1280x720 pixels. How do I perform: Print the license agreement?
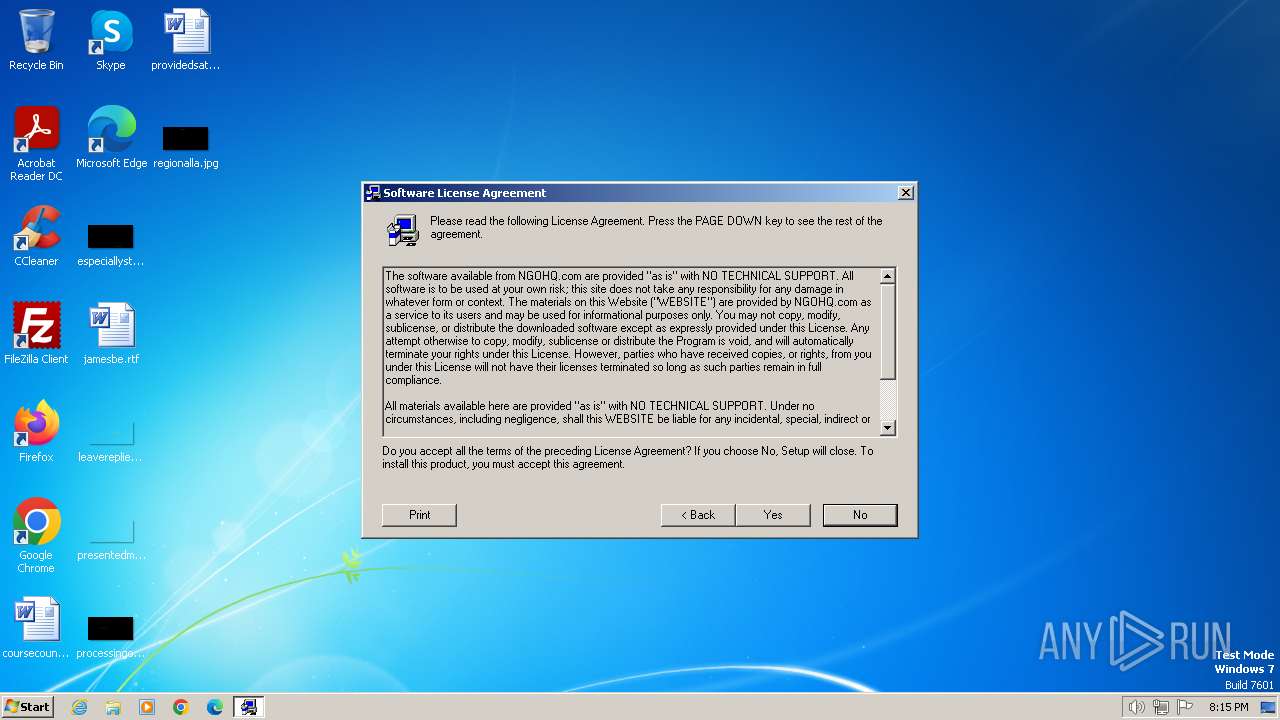[x=419, y=515]
